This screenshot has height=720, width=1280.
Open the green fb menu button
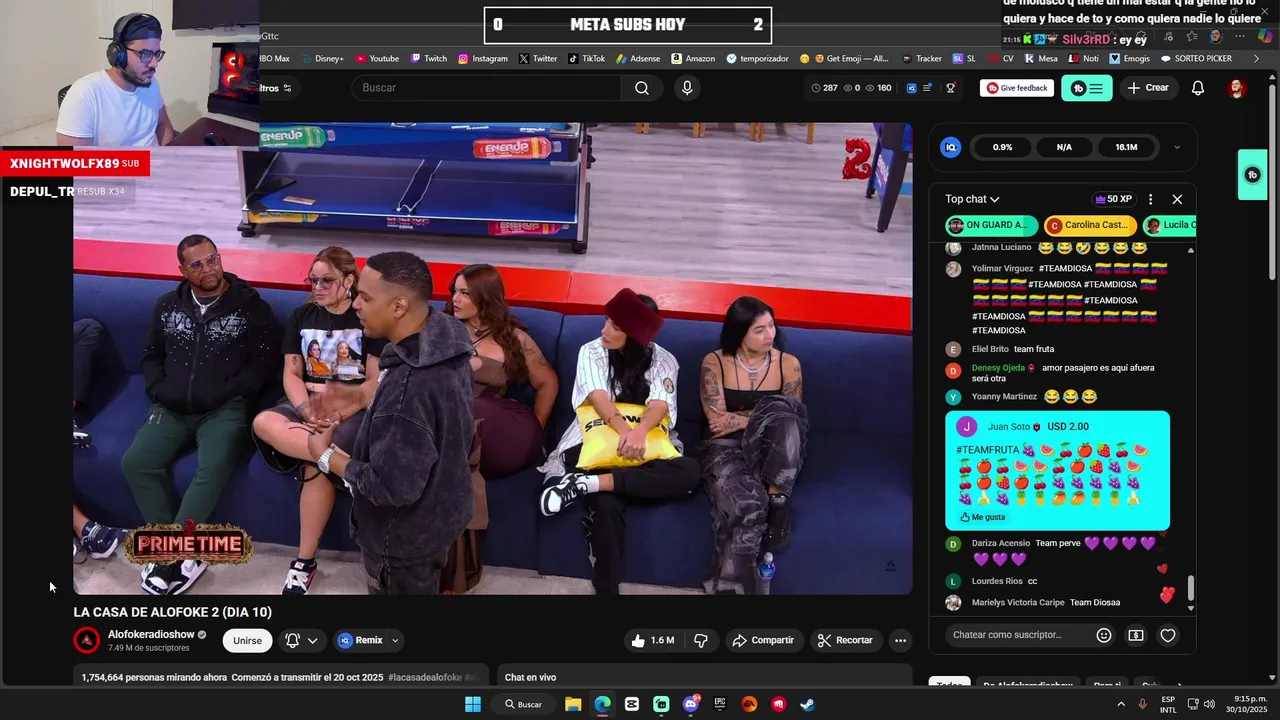[1086, 88]
